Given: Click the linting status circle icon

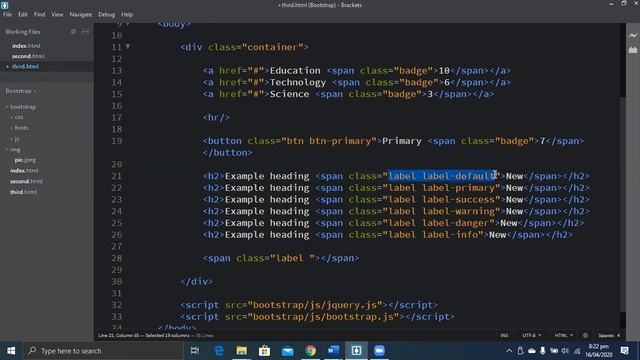Looking at the screenshot, I should [x=585, y=335].
